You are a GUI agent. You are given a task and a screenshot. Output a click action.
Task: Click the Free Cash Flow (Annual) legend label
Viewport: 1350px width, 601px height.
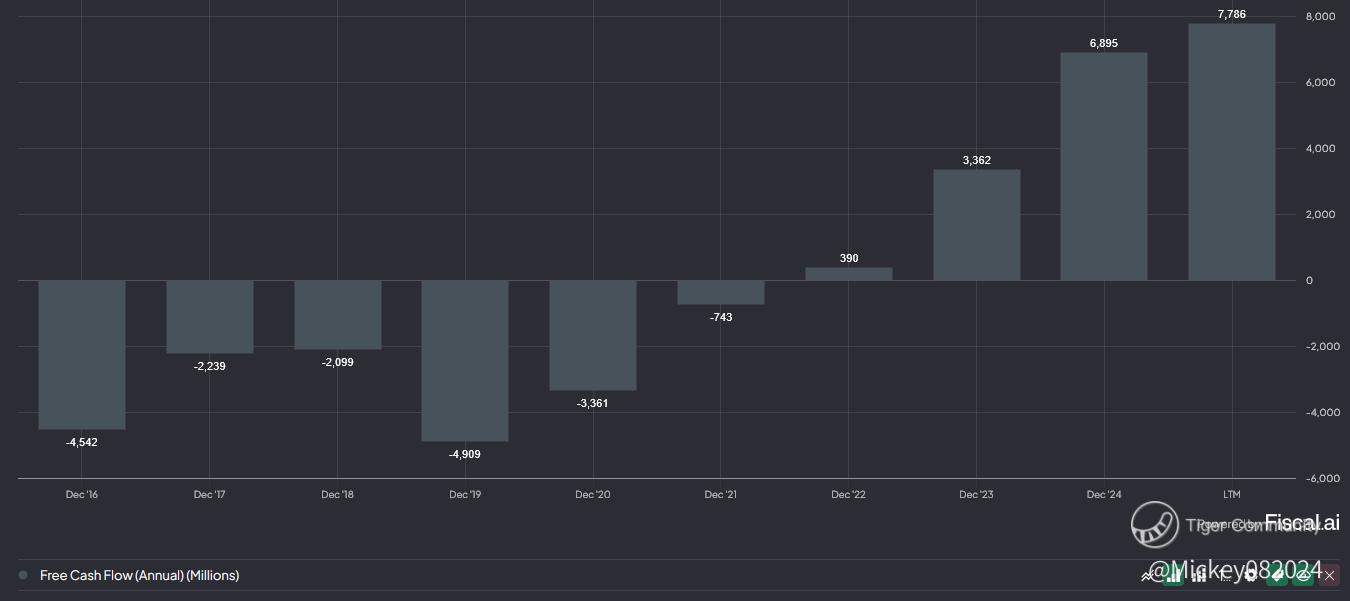pos(139,575)
